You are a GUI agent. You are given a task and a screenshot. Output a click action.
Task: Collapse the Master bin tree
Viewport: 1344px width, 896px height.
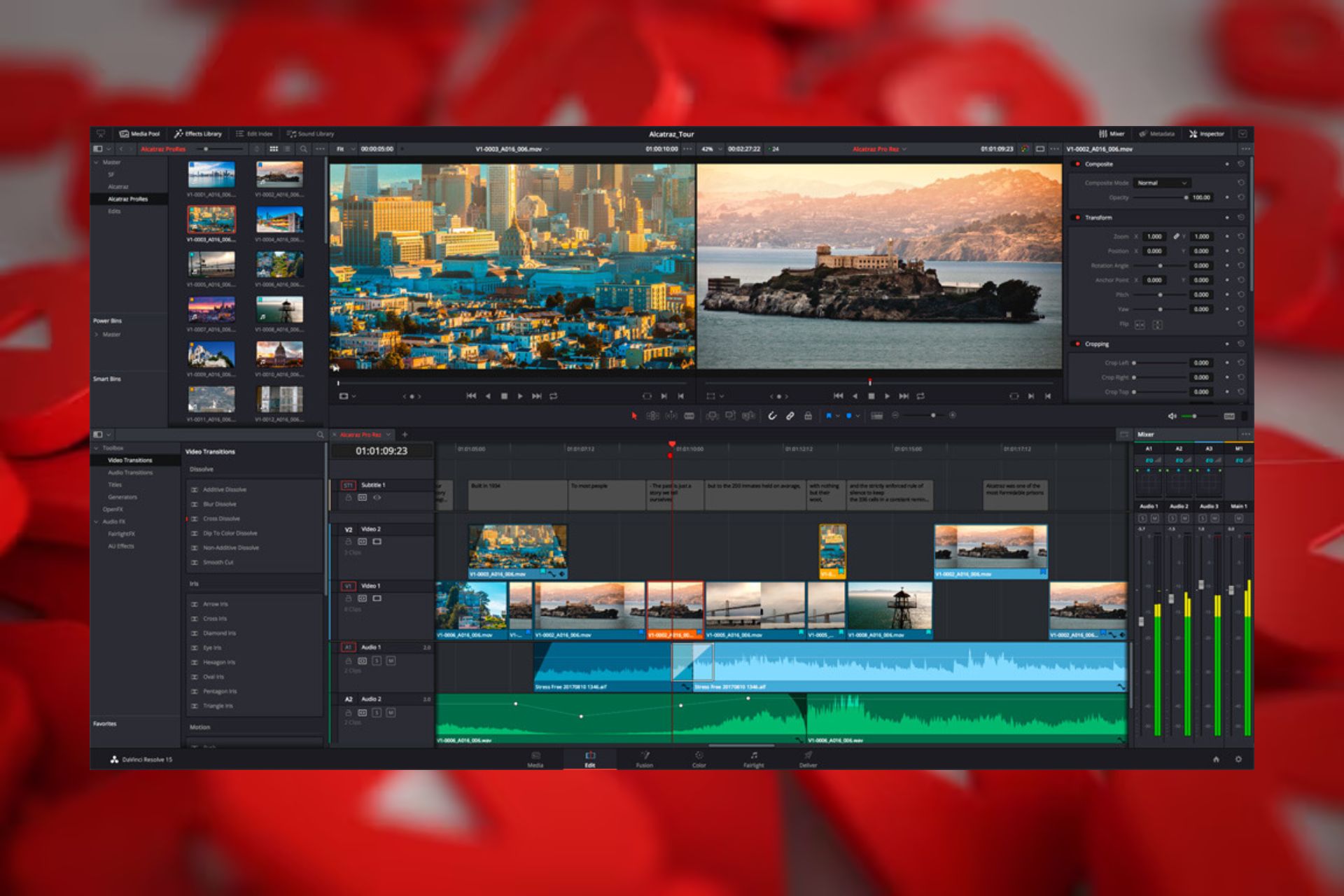click(97, 162)
